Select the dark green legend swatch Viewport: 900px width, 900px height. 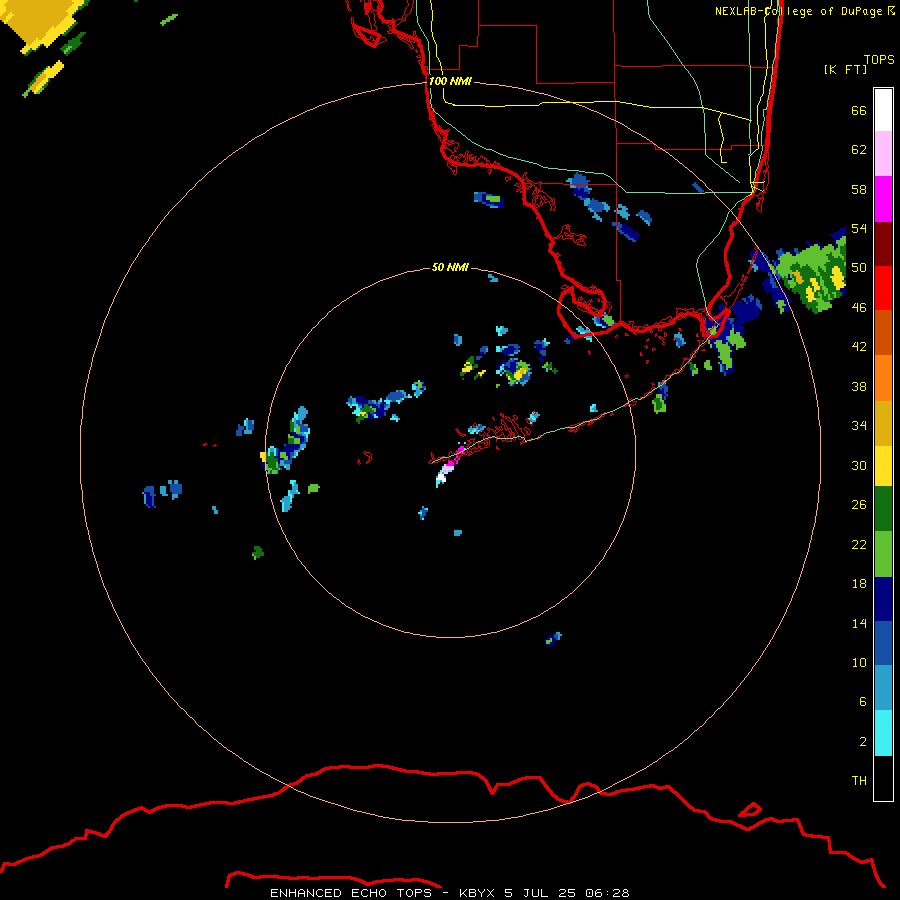pos(883,509)
